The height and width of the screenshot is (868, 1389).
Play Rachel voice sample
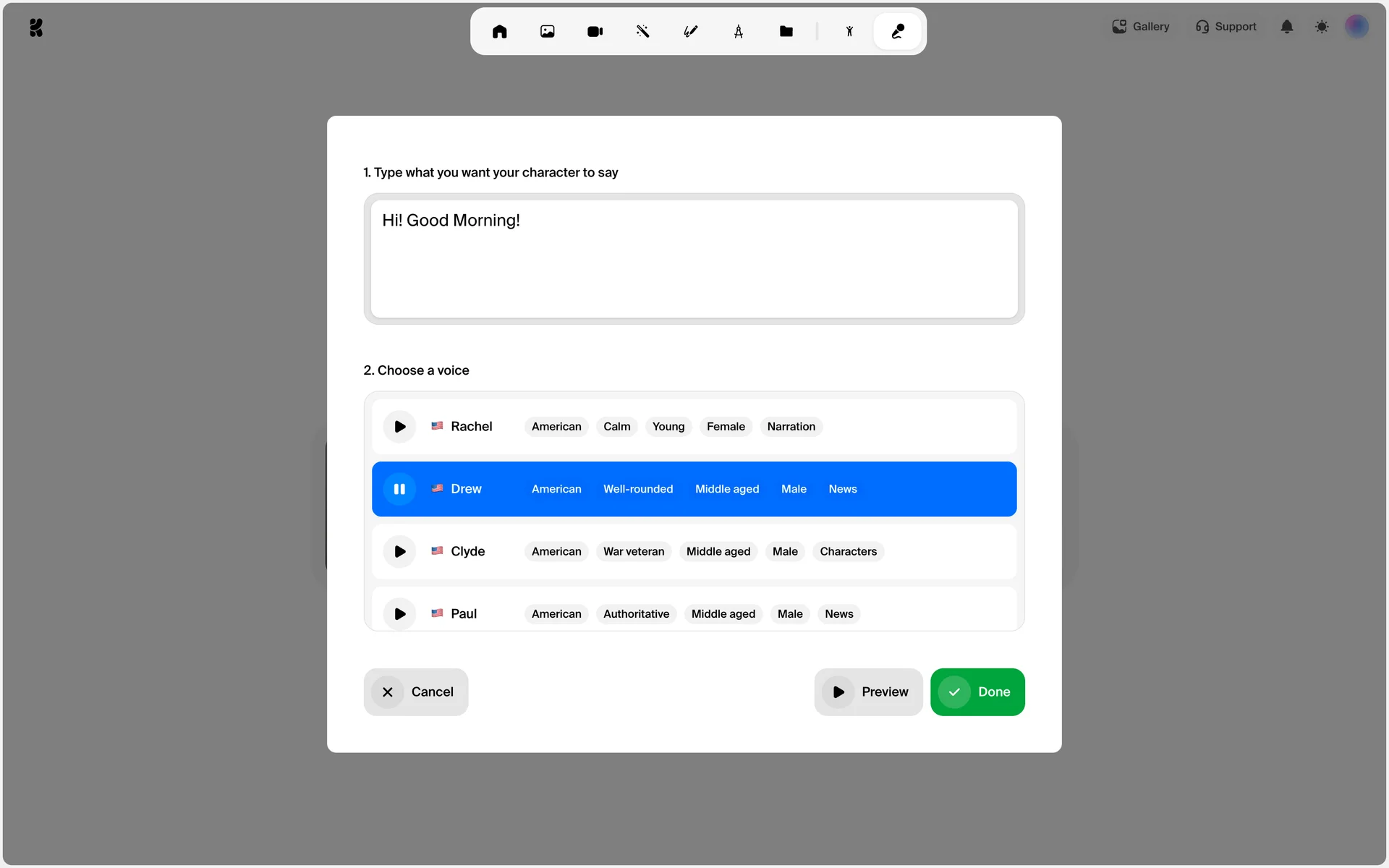tap(399, 427)
